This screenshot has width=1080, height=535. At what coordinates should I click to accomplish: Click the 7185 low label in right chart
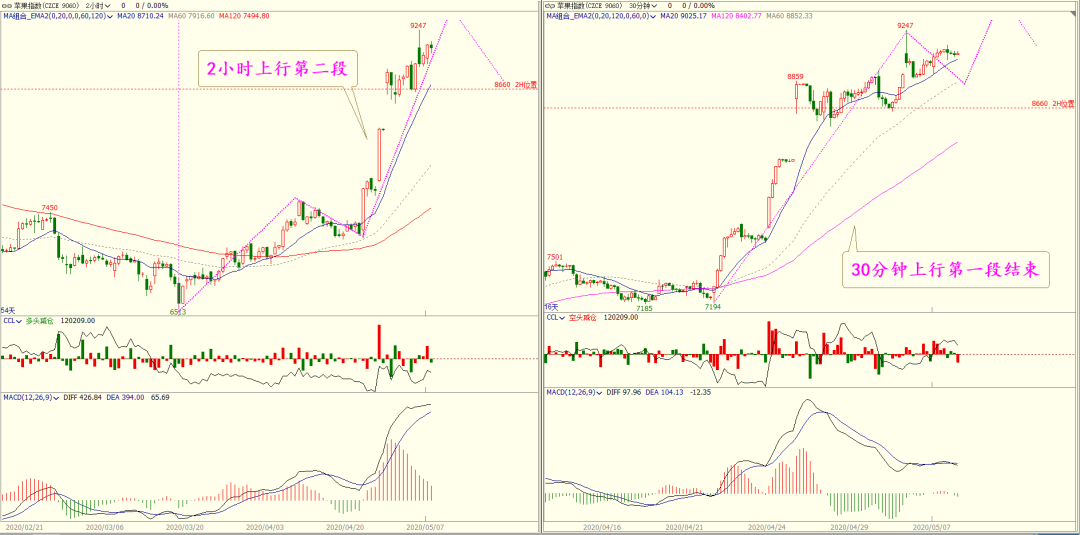[644, 308]
